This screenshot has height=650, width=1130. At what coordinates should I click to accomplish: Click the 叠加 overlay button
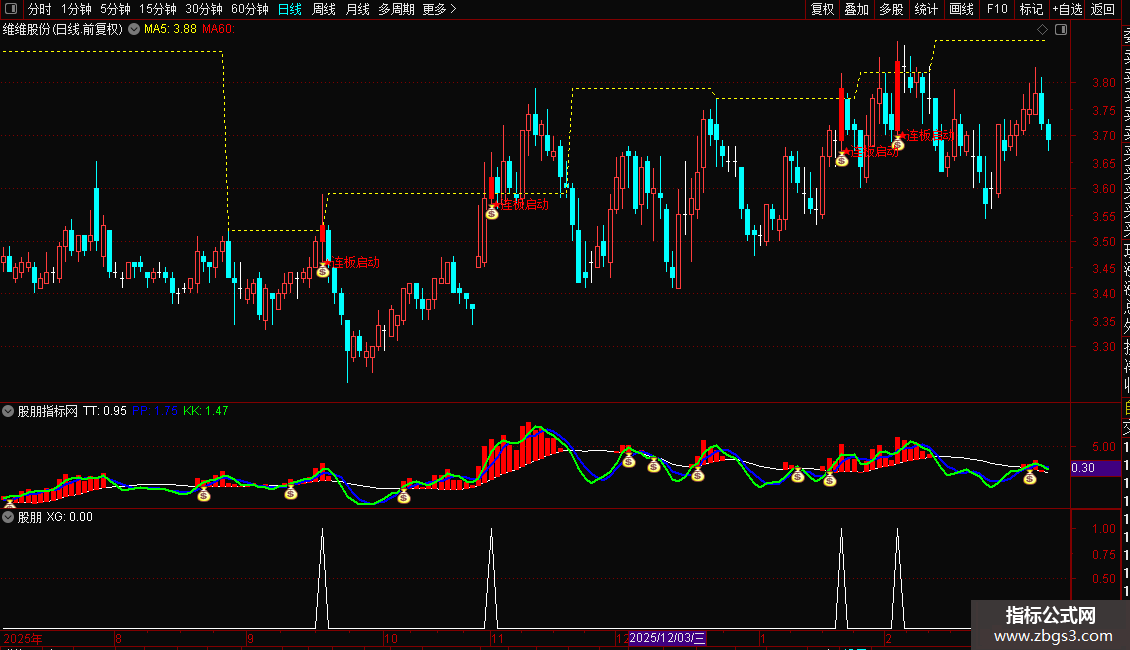pos(856,9)
